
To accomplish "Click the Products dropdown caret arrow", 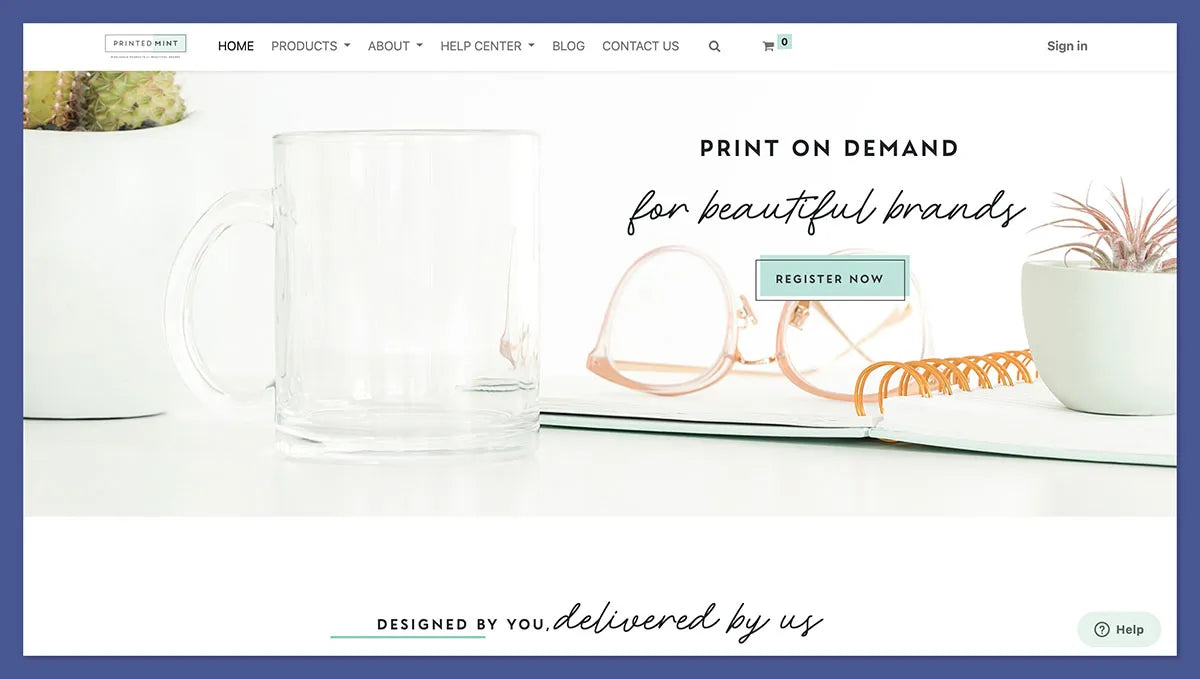I will pos(347,46).
